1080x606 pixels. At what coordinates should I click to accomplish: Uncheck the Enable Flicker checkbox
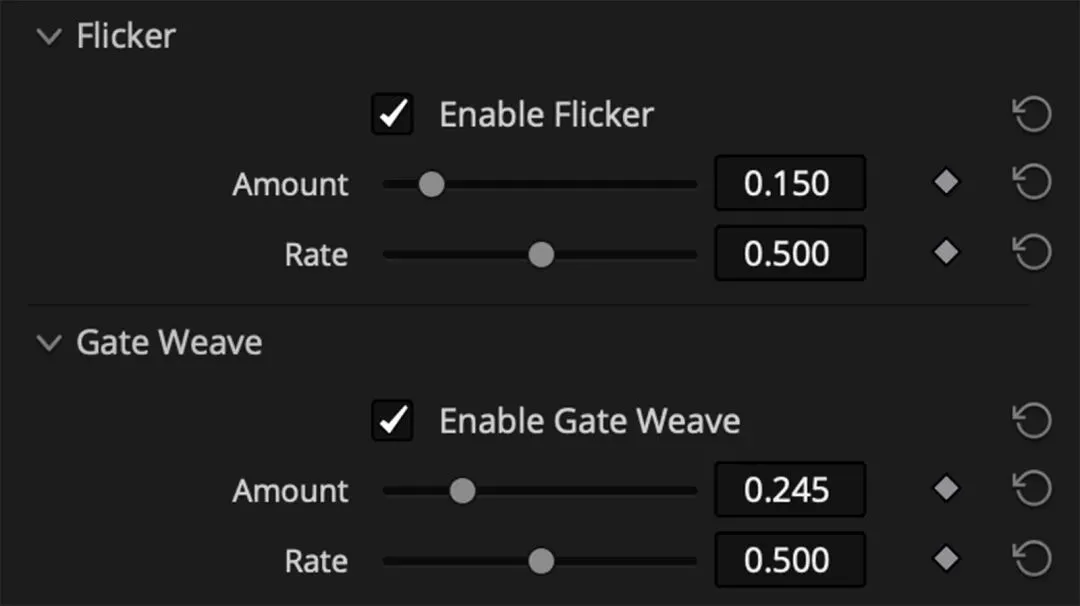point(392,114)
